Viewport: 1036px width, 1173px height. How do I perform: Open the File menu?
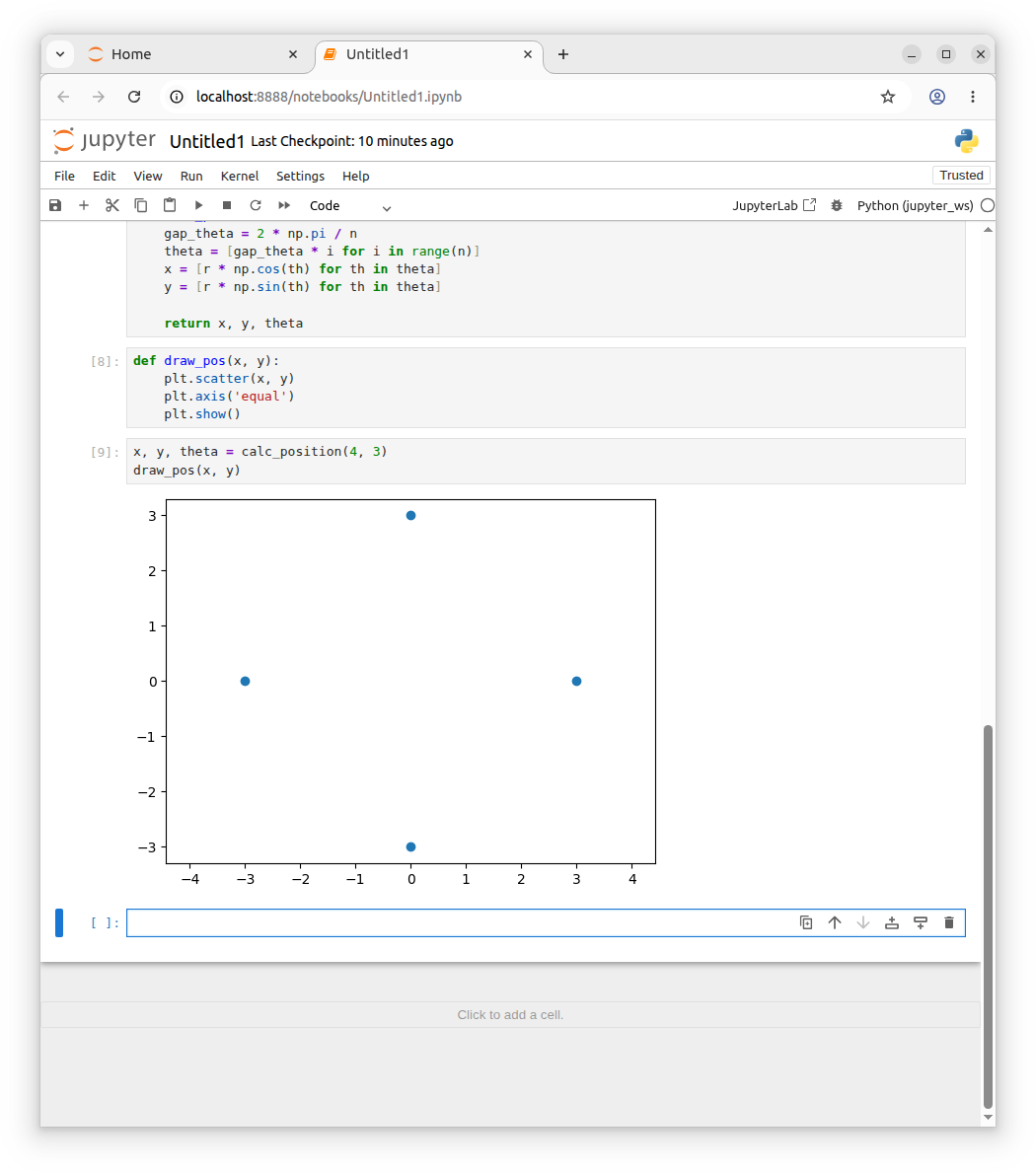click(64, 176)
